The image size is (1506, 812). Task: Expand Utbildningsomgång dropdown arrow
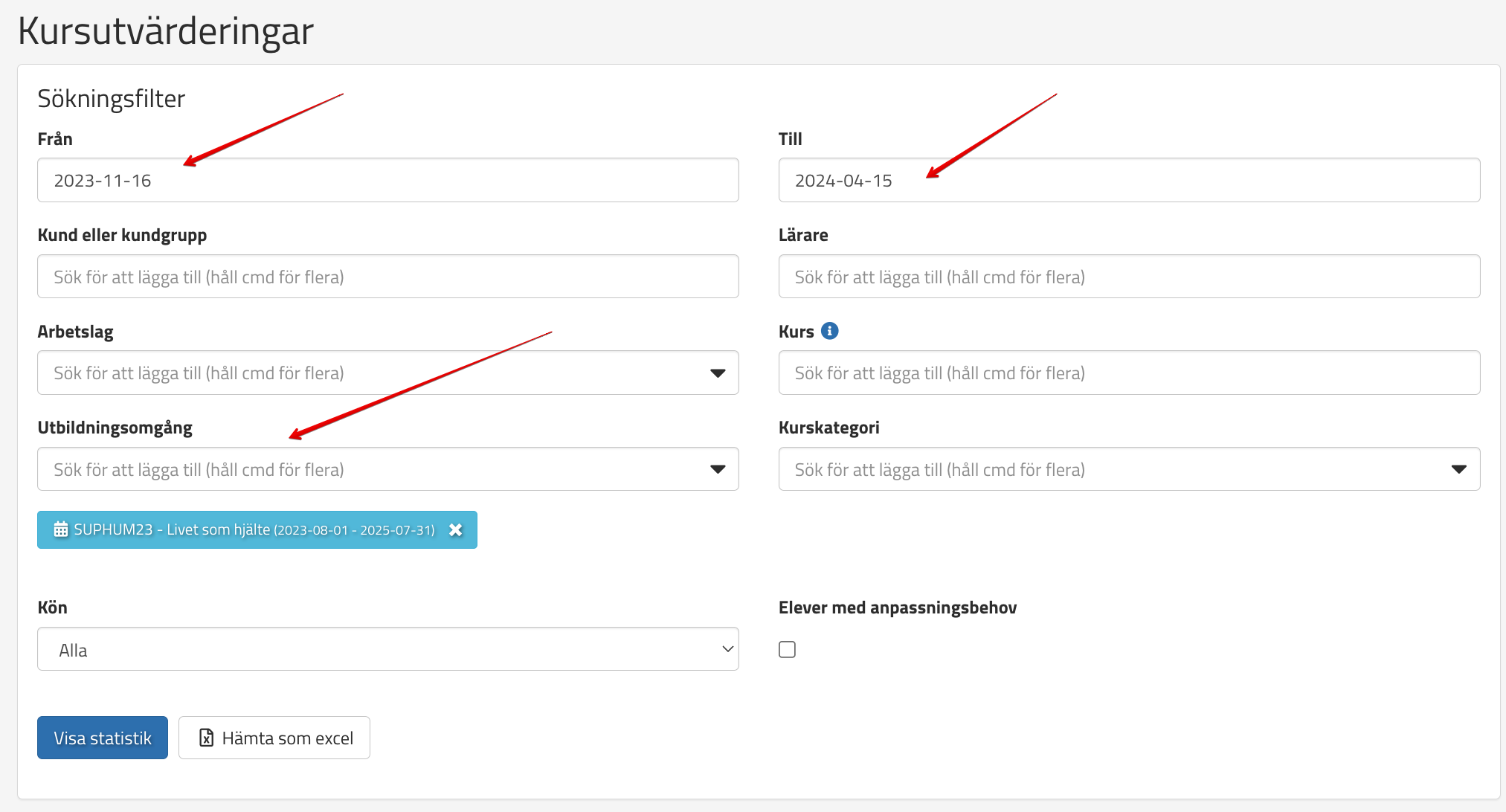click(717, 469)
